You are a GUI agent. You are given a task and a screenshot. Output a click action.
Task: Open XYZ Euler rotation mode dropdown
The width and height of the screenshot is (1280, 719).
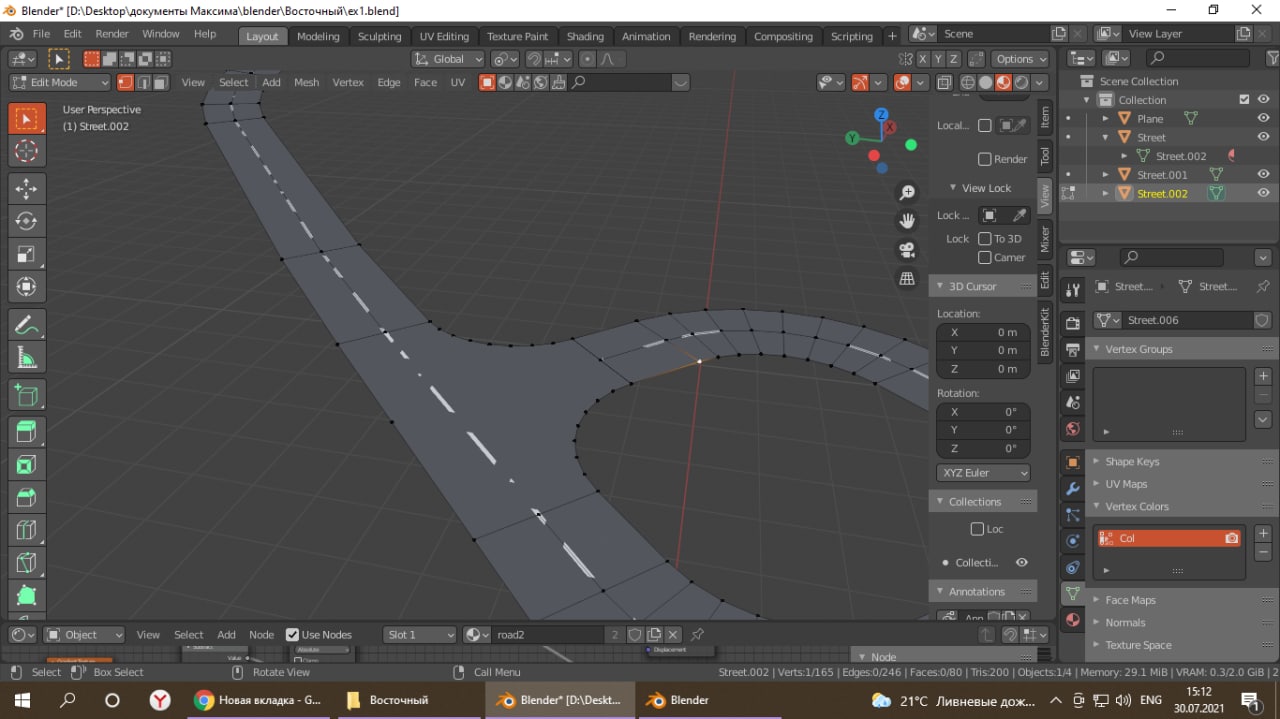(x=983, y=472)
